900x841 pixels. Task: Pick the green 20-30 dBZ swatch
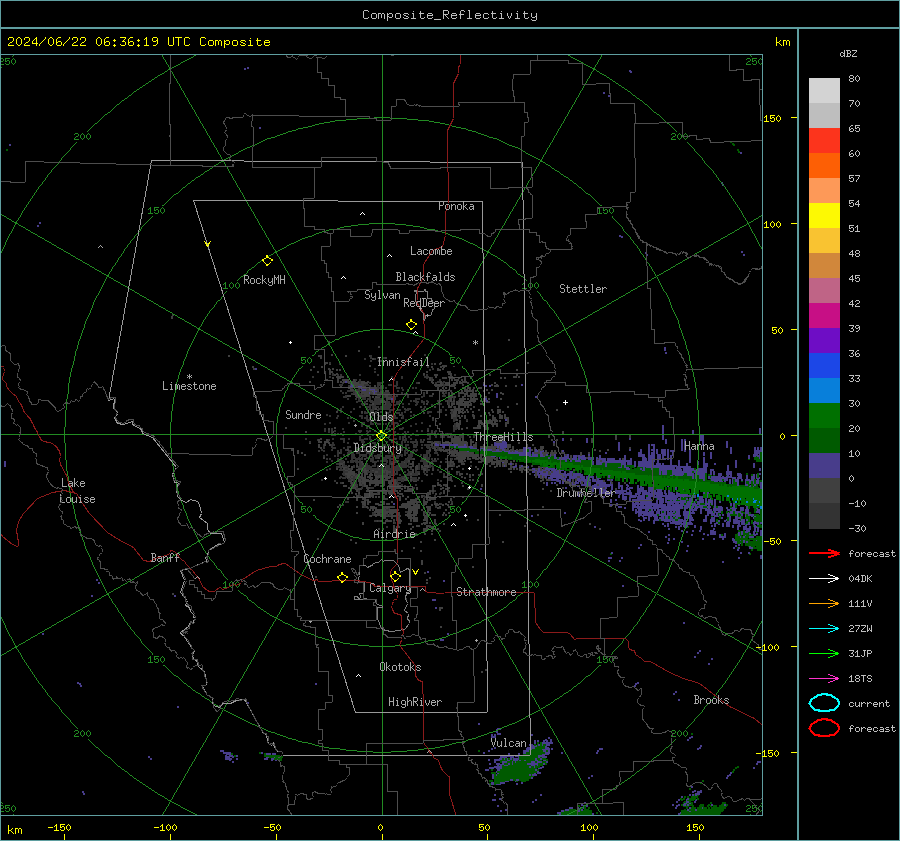[x=824, y=415]
